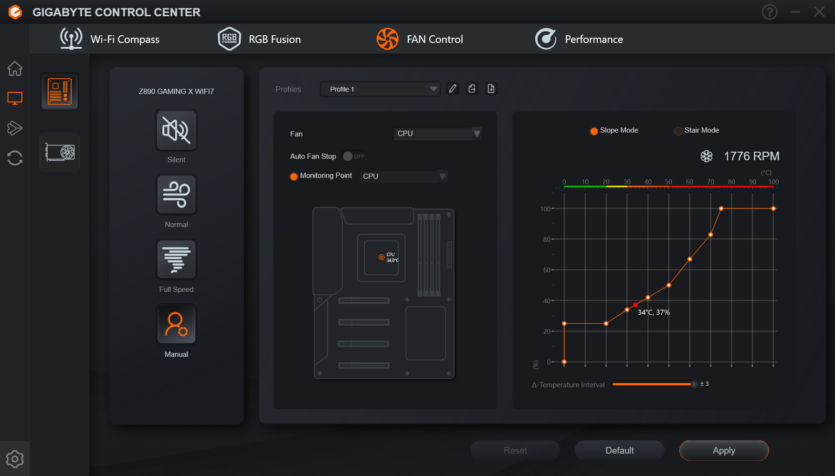Open the settings gear icon

coord(14,458)
